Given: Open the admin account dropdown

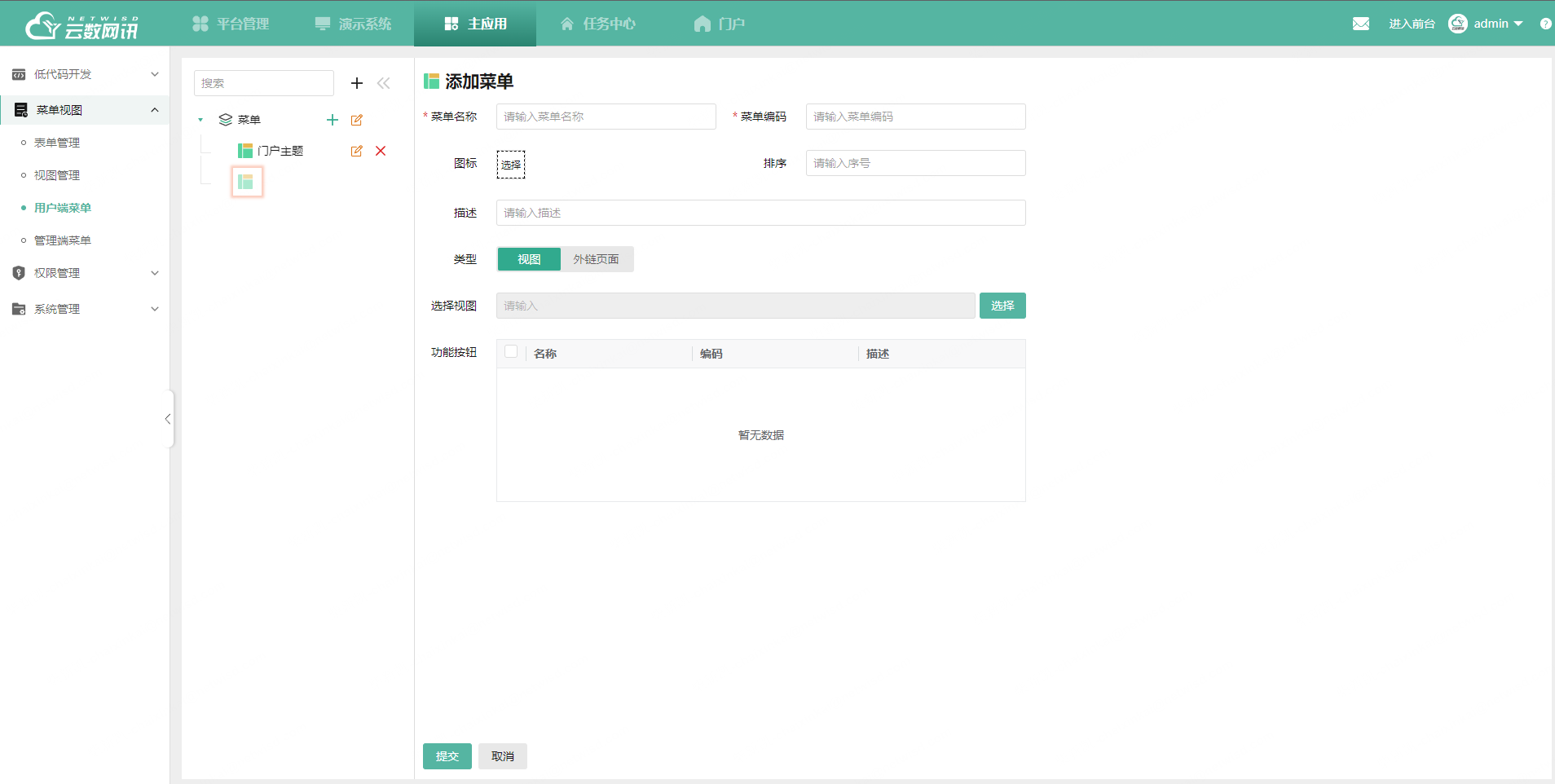Looking at the screenshot, I should (1491, 23).
